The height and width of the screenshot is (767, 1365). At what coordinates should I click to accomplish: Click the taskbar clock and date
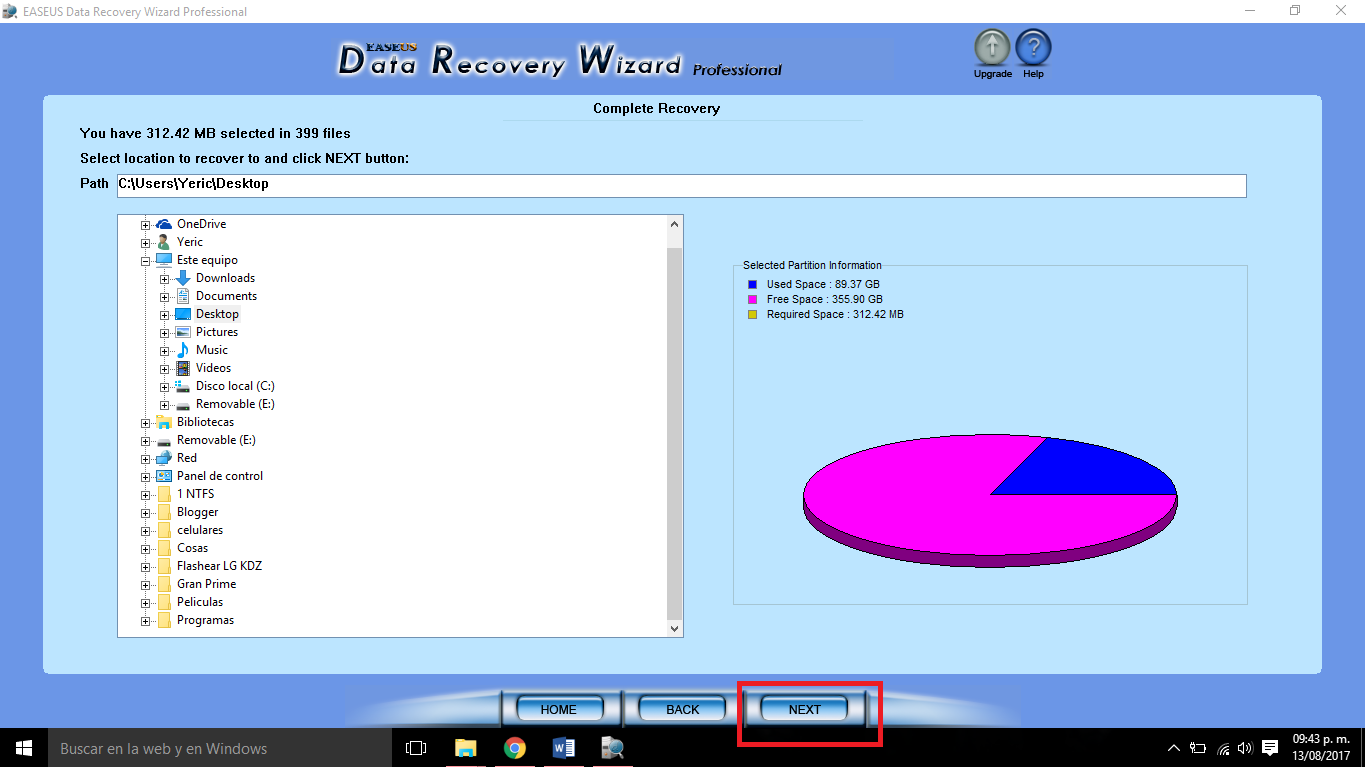(1321, 748)
